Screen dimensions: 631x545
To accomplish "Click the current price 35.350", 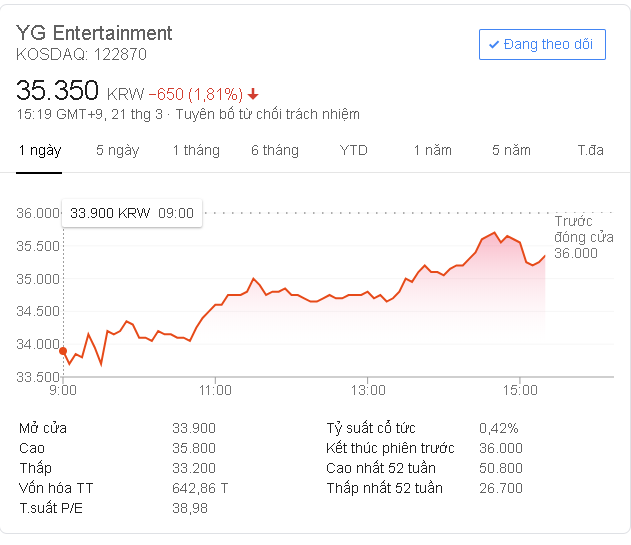I will [57, 91].
